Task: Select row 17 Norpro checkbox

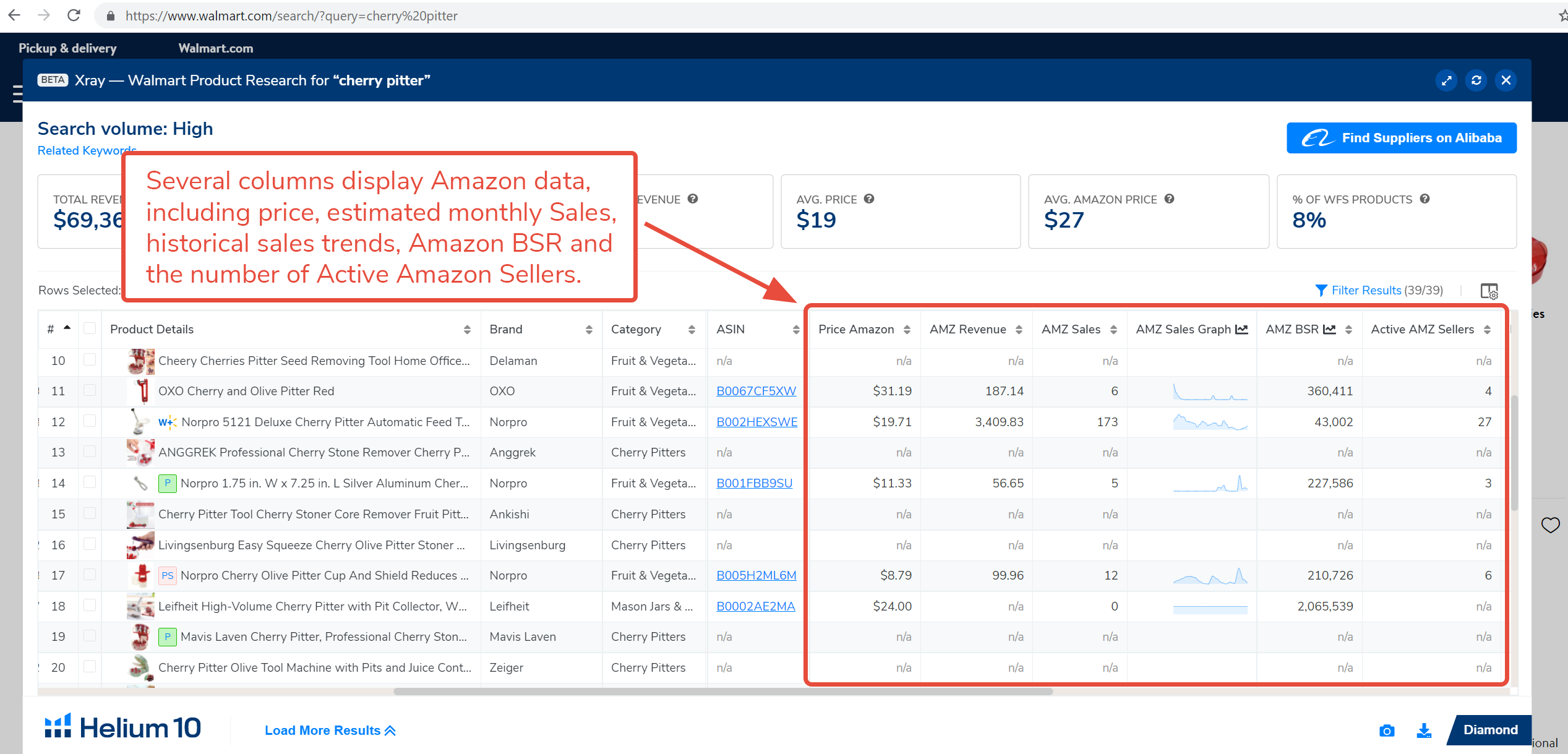Action: coord(90,575)
